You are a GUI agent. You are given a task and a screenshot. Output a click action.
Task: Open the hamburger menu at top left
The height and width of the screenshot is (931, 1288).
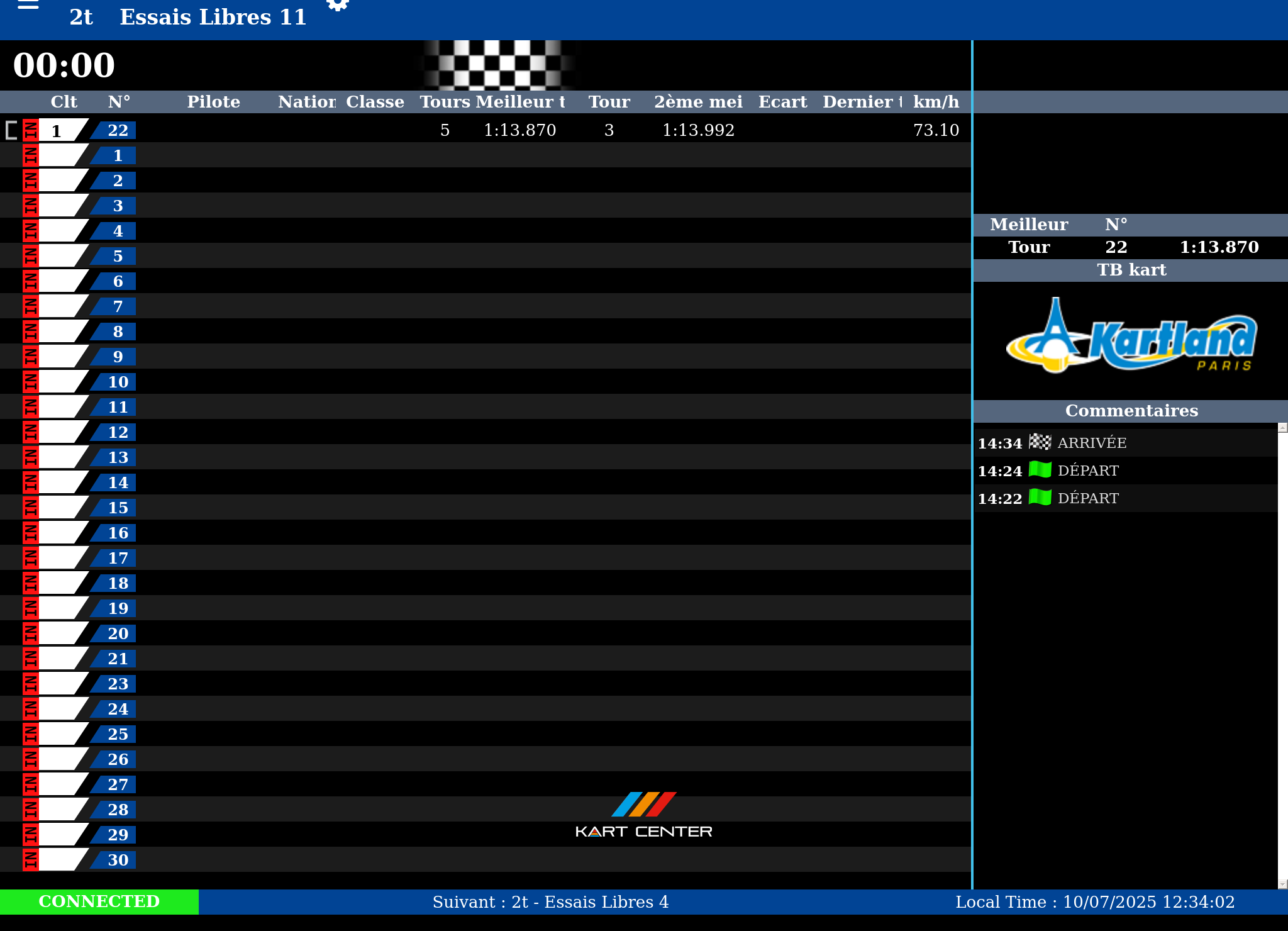pos(28,5)
